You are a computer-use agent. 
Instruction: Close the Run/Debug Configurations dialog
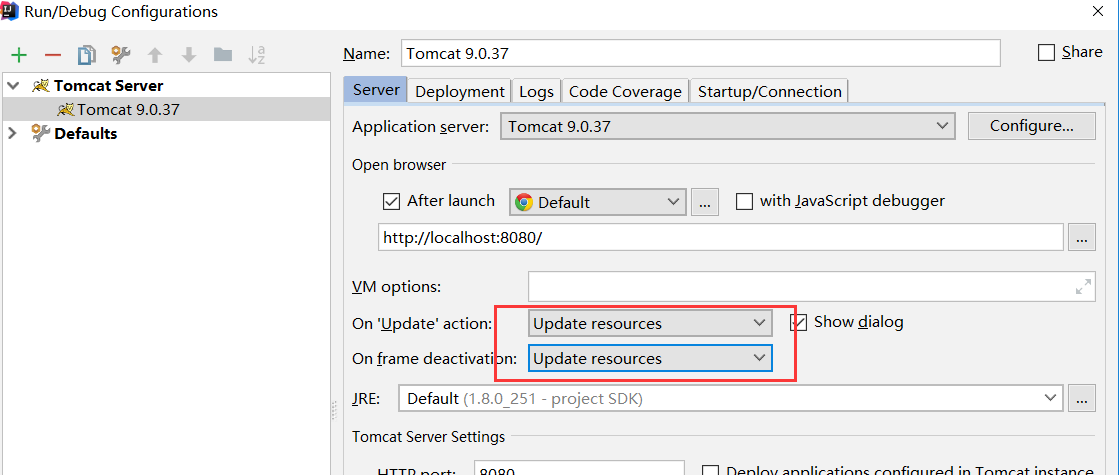[x=1098, y=11]
